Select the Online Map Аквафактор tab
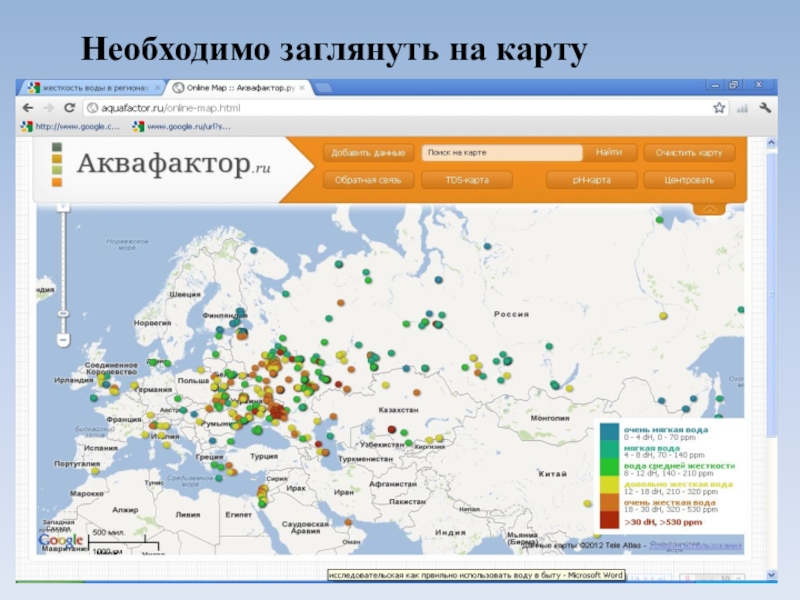Image resolution: width=800 pixels, height=600 pixels. point(240,88)
